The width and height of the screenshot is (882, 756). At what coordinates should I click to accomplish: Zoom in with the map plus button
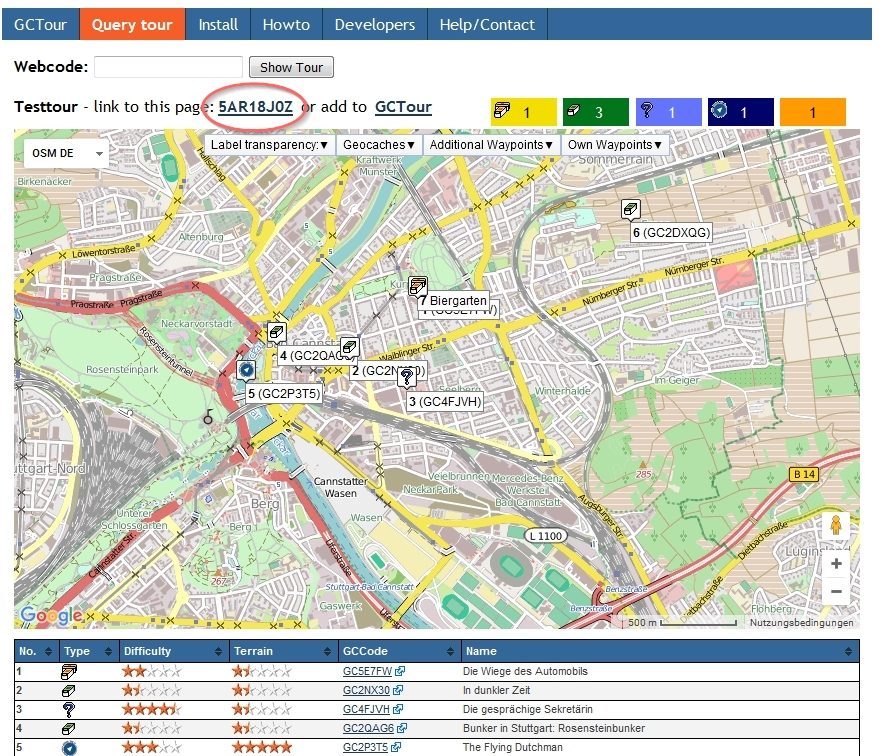coord(836,563)
